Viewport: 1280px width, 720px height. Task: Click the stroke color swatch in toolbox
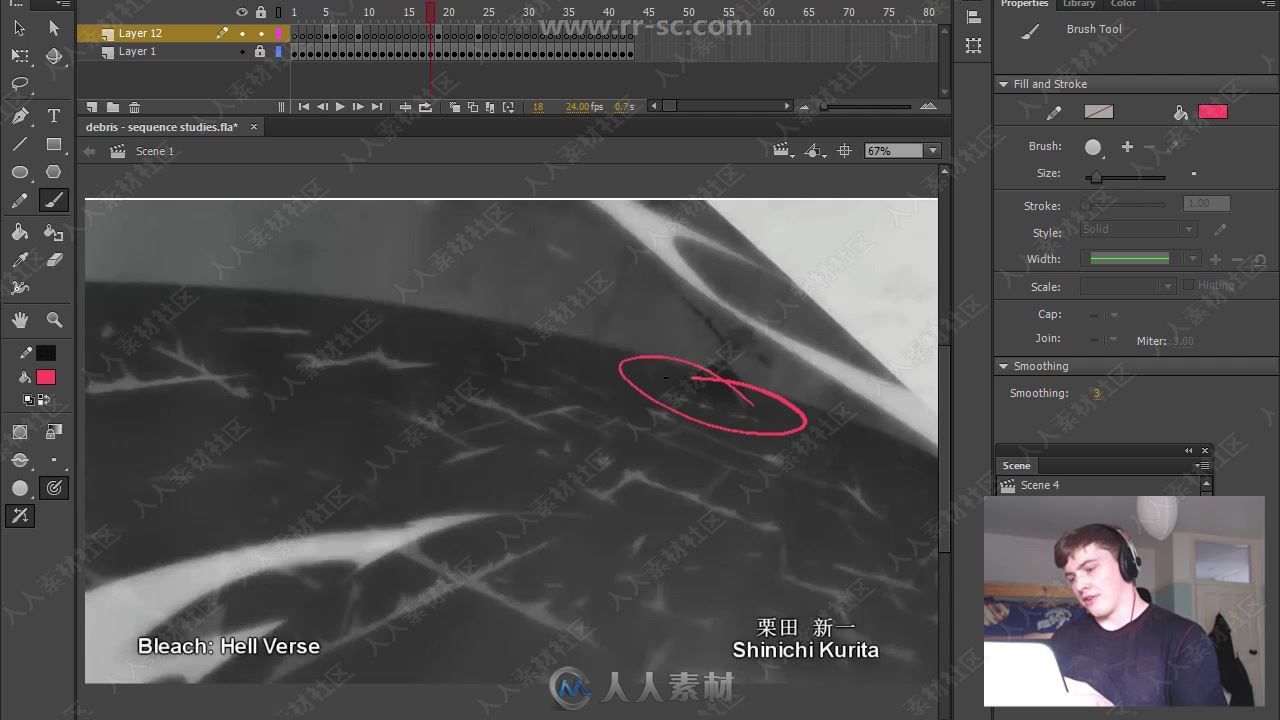pyautogui.click(x=46, y=353)
